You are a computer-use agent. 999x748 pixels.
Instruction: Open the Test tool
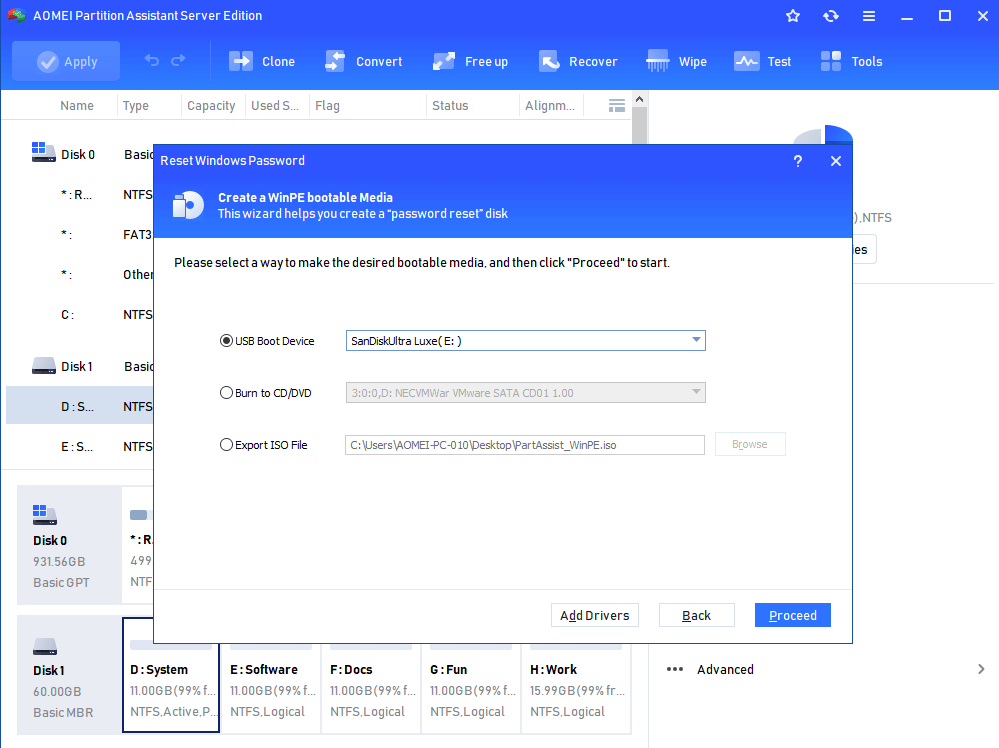(763, 61)
